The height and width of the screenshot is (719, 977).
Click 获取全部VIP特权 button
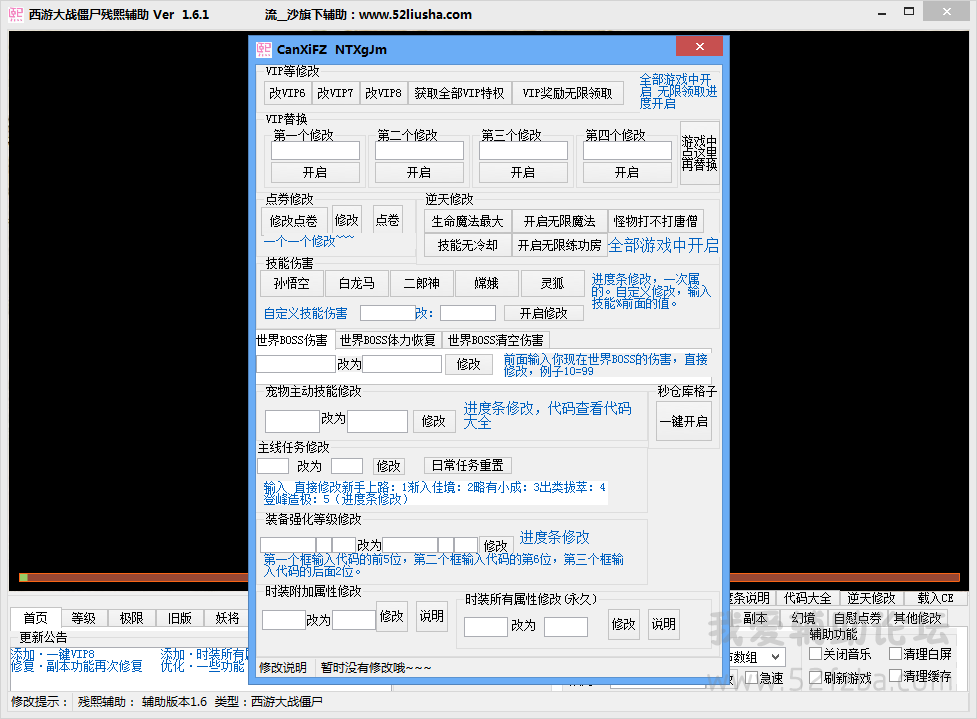[x=460, y=93]
